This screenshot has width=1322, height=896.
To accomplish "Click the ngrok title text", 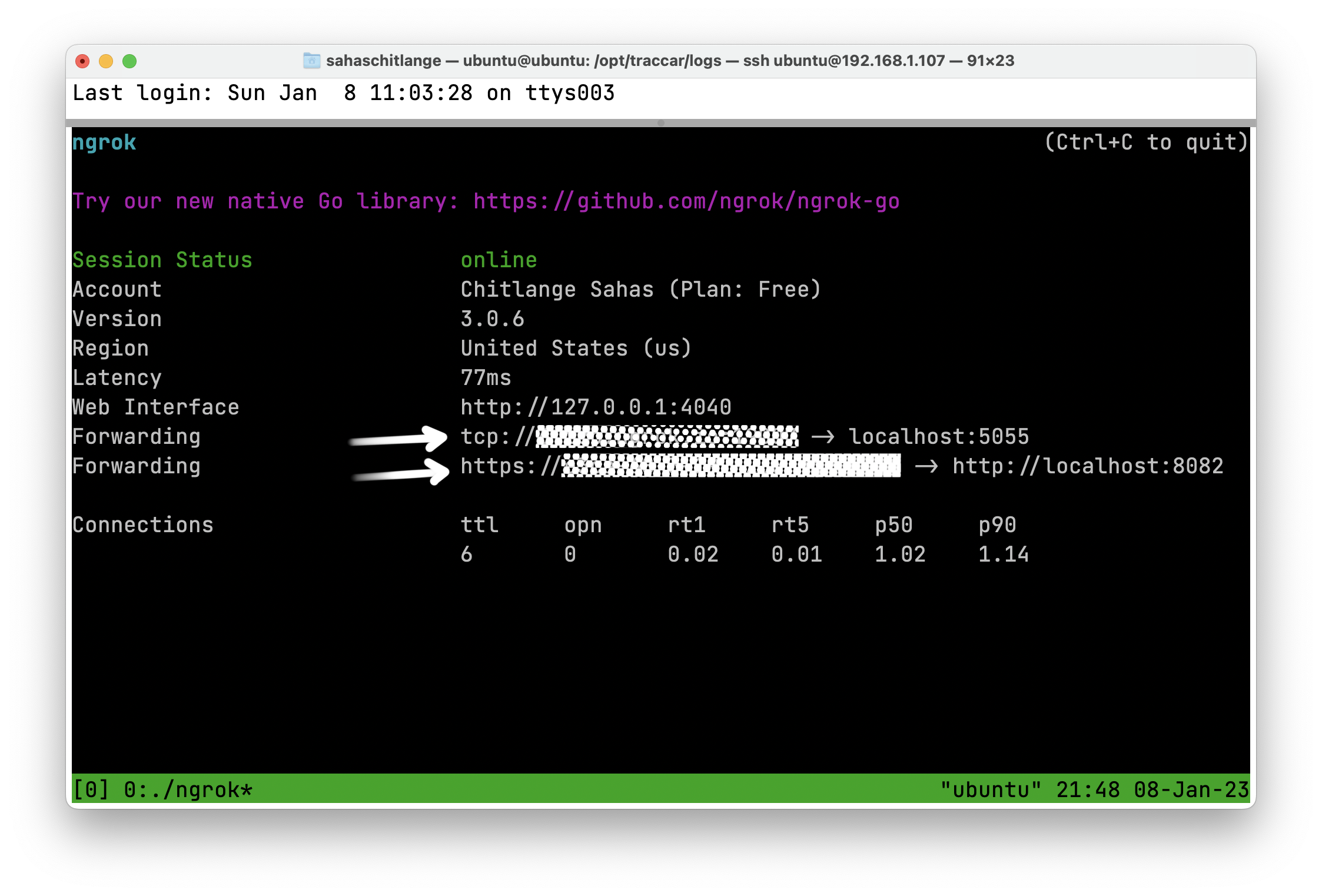I will point(104,142).
